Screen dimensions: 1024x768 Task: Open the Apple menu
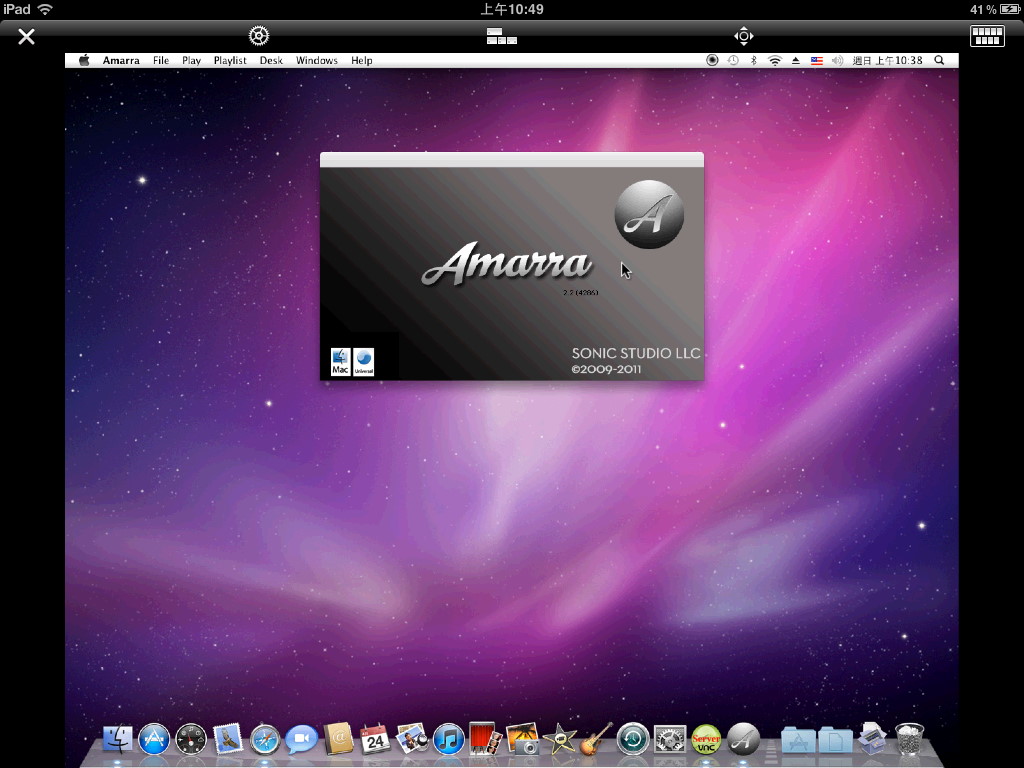pos(84,61)
